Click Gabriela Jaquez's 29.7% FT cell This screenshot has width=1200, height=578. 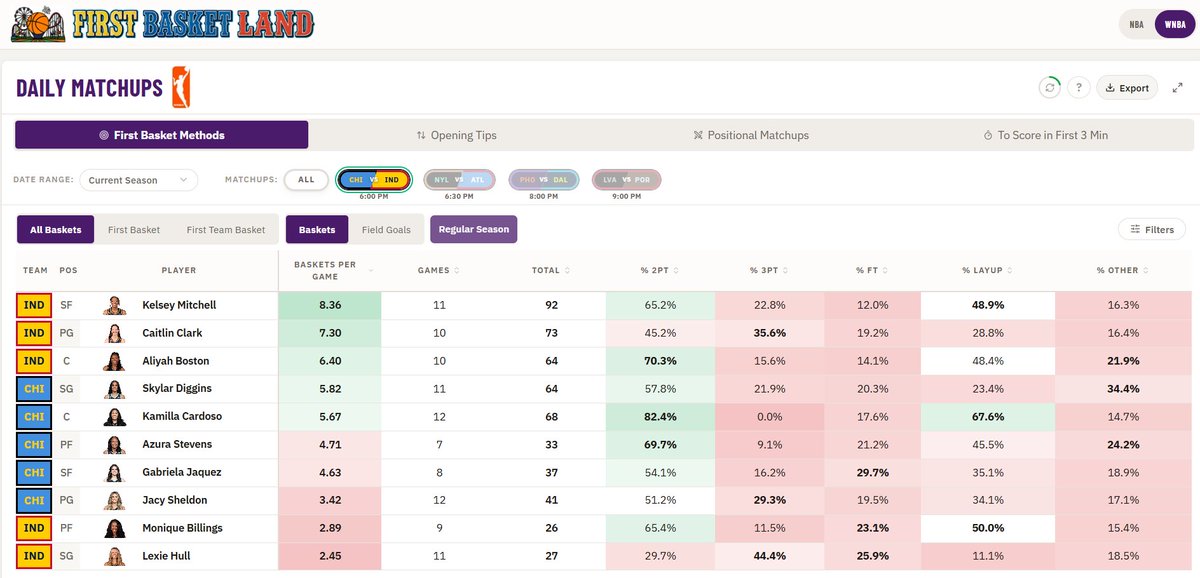point(872,472)
